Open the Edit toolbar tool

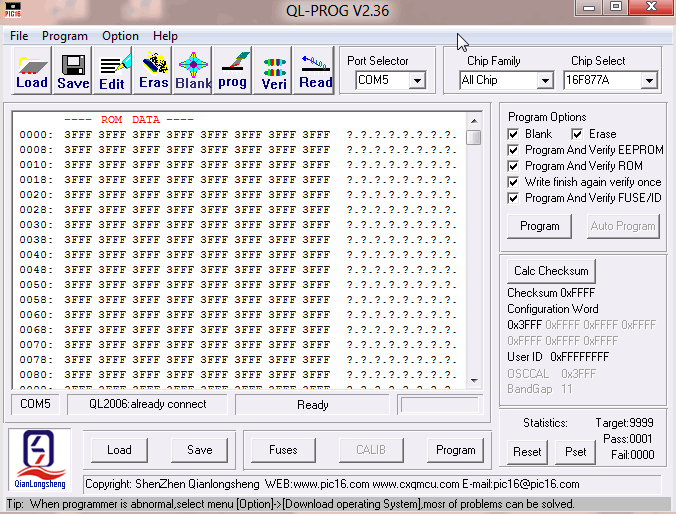112,71
